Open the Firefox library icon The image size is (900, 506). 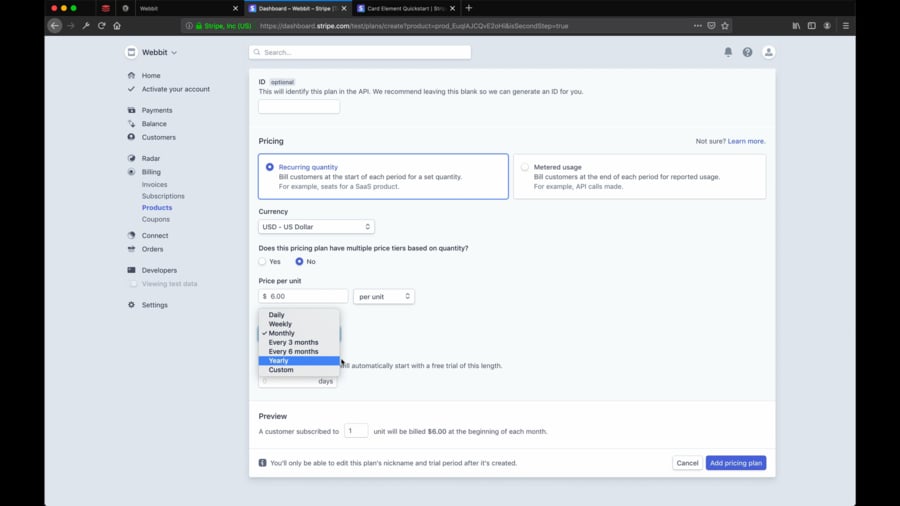click(x=796, y=26)
